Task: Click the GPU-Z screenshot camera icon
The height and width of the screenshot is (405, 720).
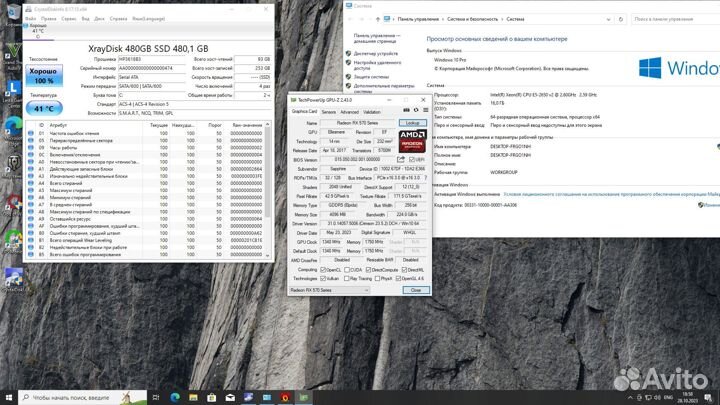Action: 406,110
